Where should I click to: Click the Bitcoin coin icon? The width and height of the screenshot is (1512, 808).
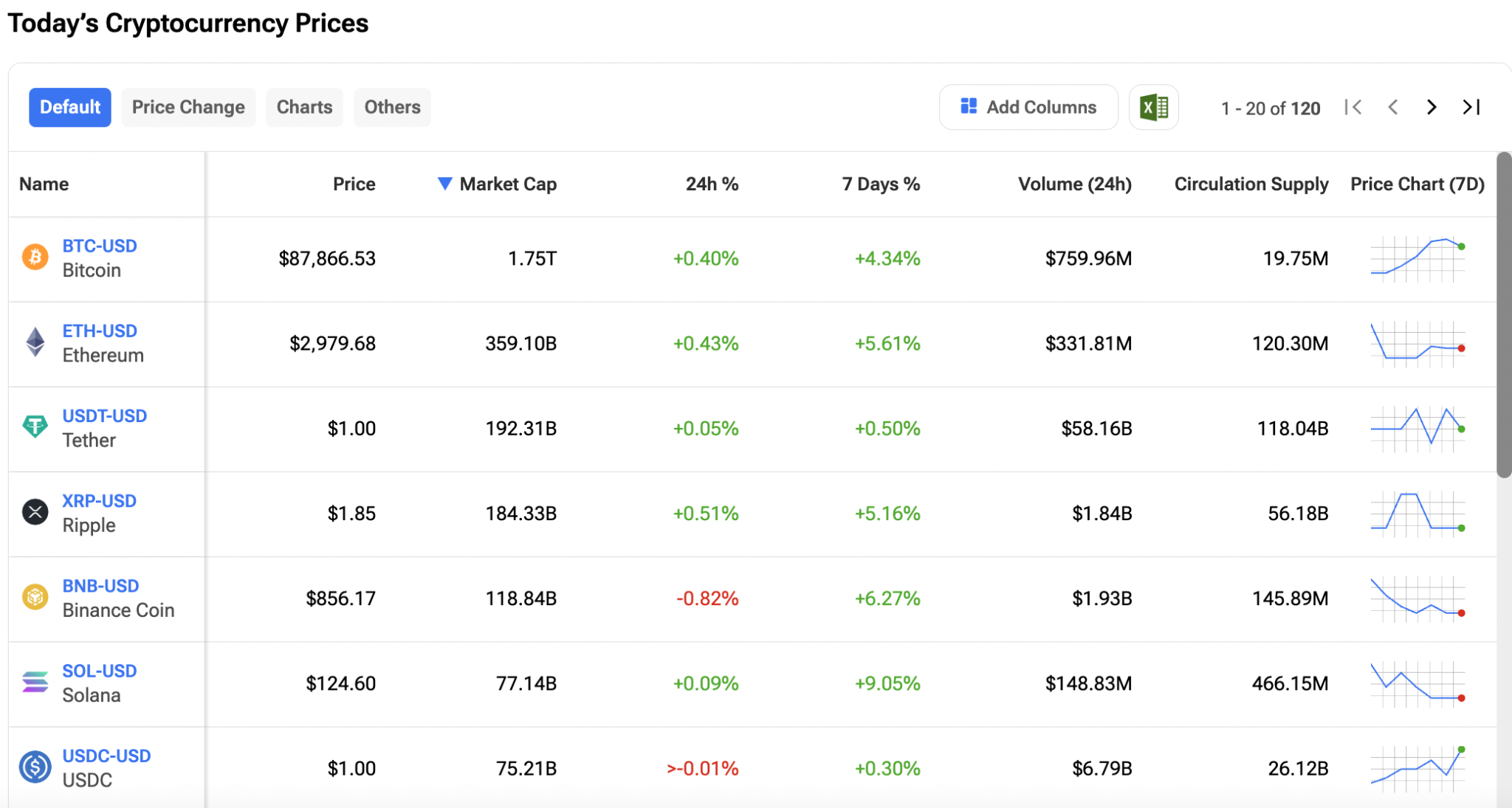pyautogui.click(x=35, y=258)
